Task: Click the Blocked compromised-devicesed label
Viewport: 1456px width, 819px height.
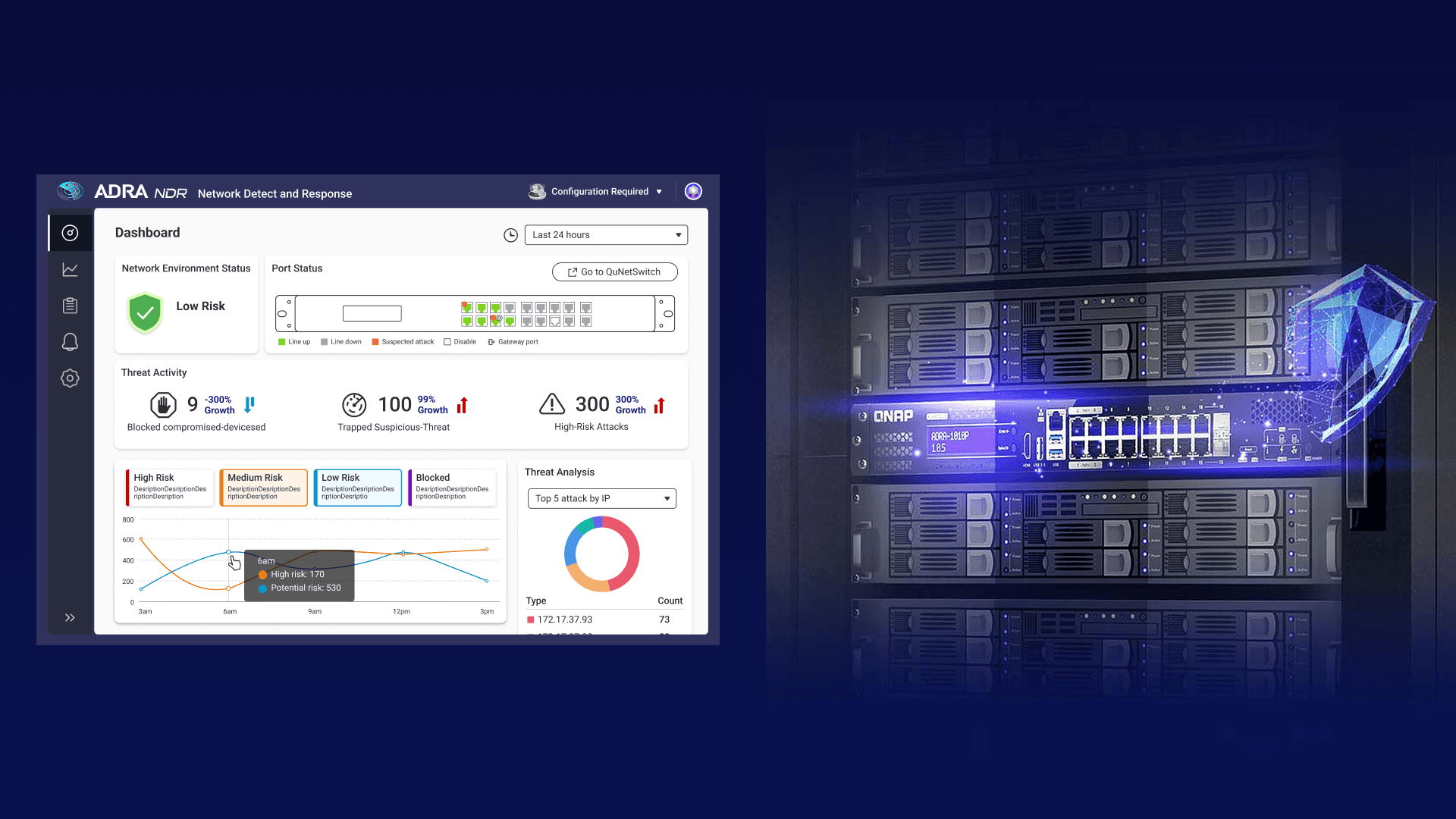Action: tap(196, 427)
